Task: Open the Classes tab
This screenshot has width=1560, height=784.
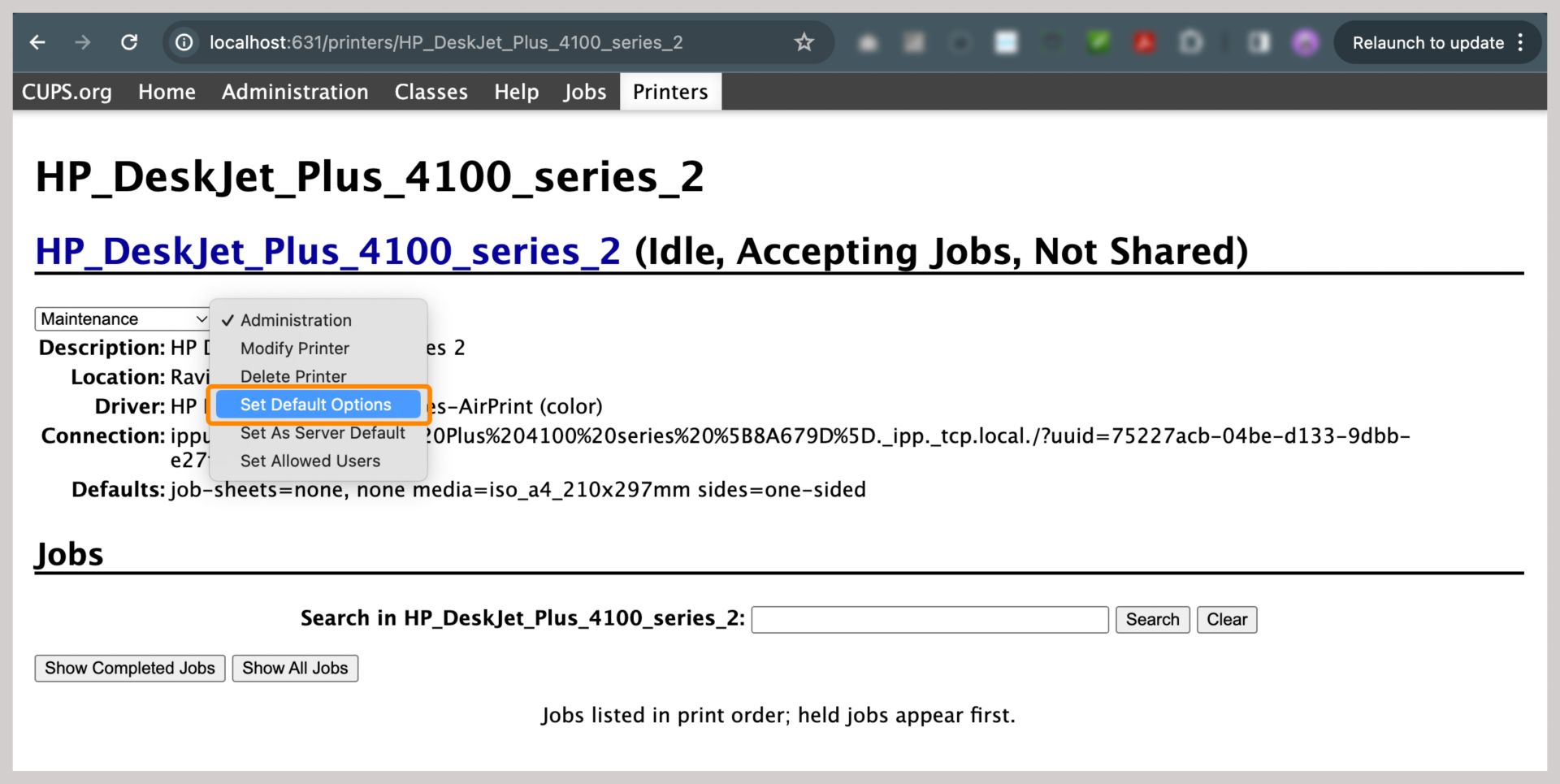Action: (x=431, y=92)
